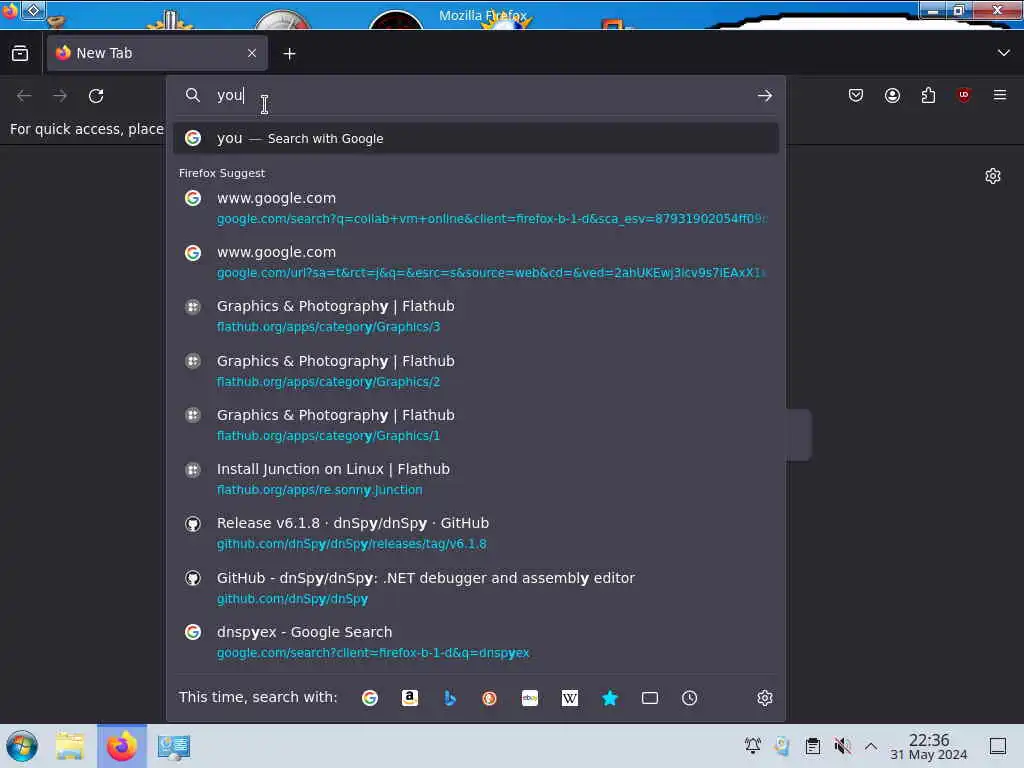Viewport: 1024px width, 768px height.
Task: Open the notifications bell in tray
Action: coord(752,745)
